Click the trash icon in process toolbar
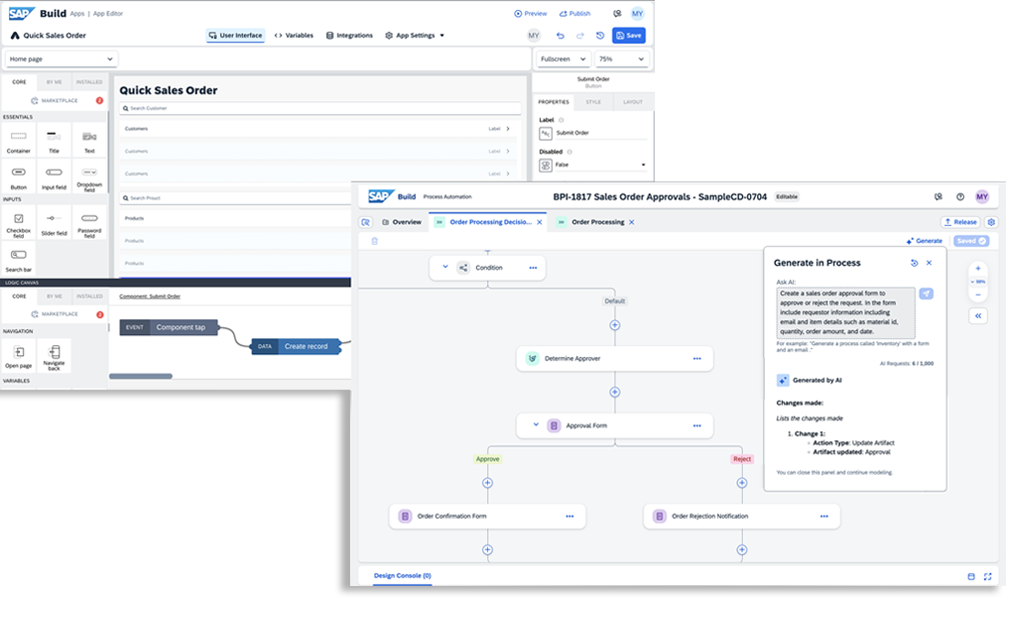 (x=375, y=241)
